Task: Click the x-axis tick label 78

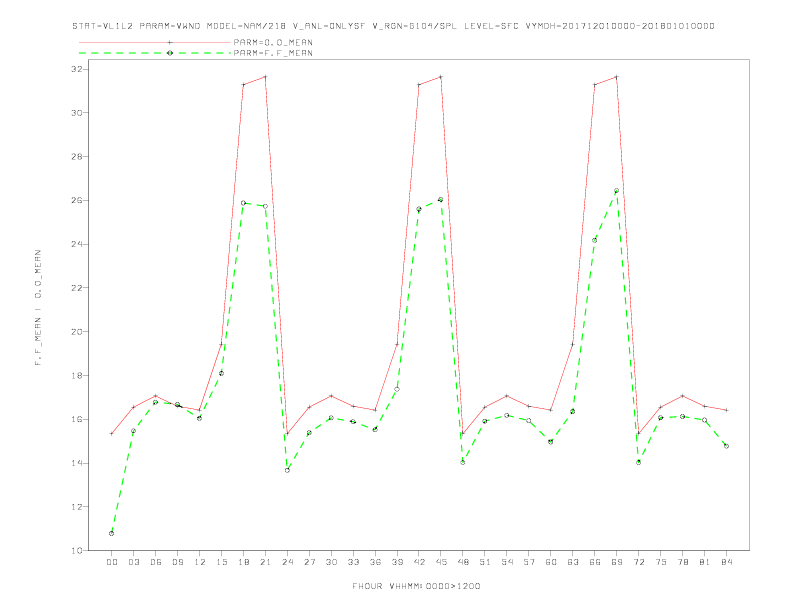Action: [x=682, y=562]
